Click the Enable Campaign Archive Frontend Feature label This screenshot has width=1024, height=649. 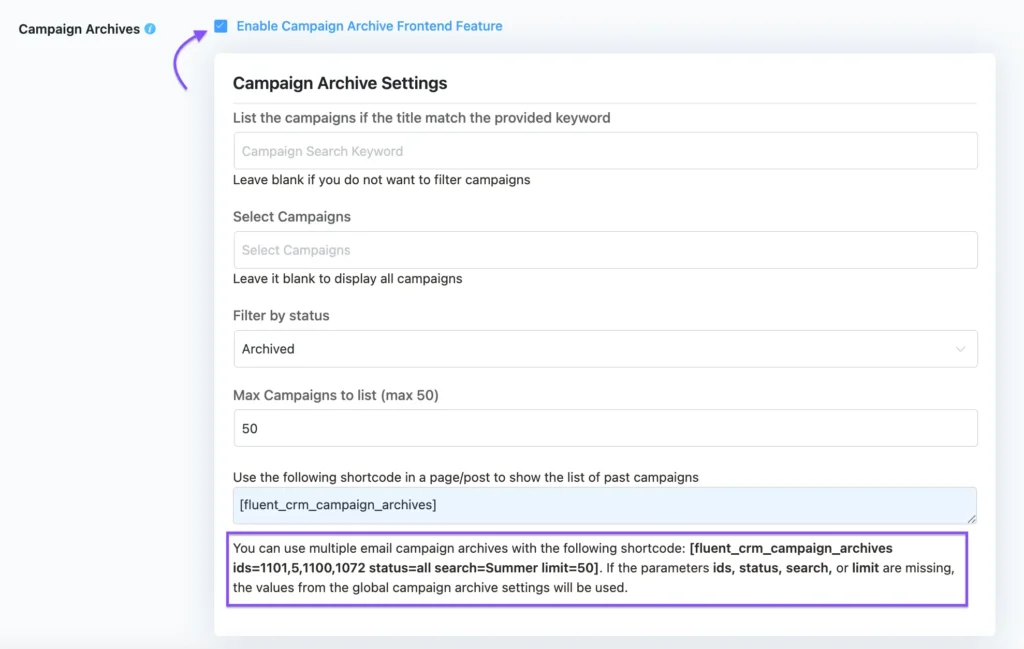click(x=369, y=26)
